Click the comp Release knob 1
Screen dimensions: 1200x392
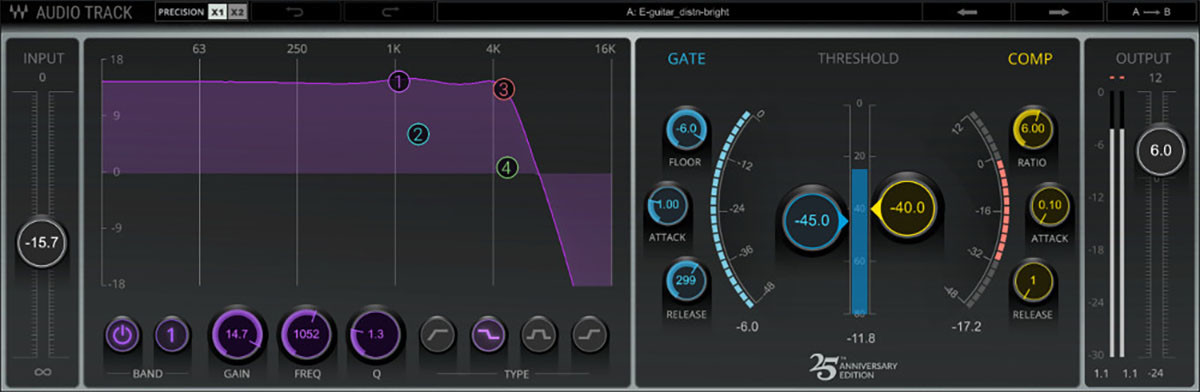coord(1032,282)
